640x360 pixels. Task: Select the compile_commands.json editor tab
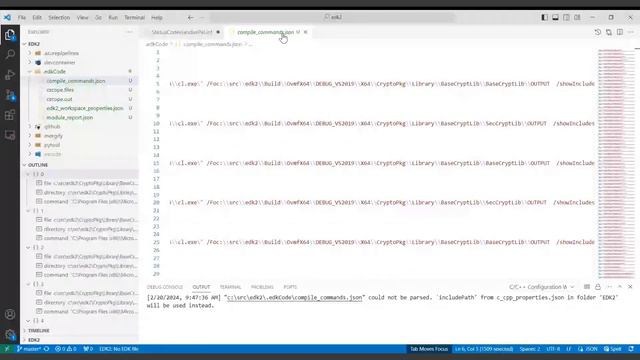265,32
